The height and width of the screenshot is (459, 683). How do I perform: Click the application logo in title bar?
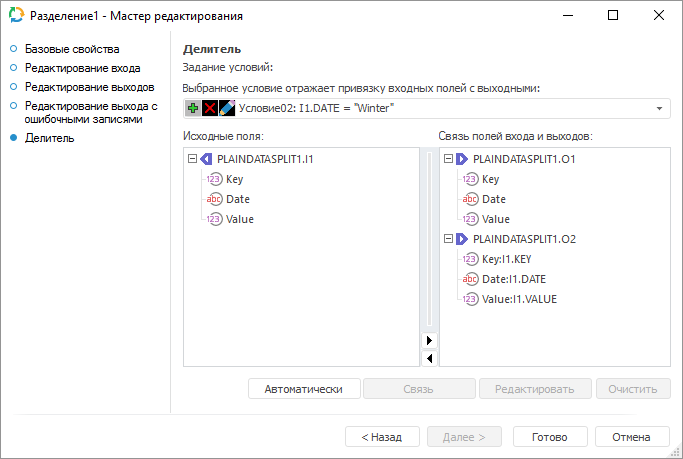[x=16, y=16]
